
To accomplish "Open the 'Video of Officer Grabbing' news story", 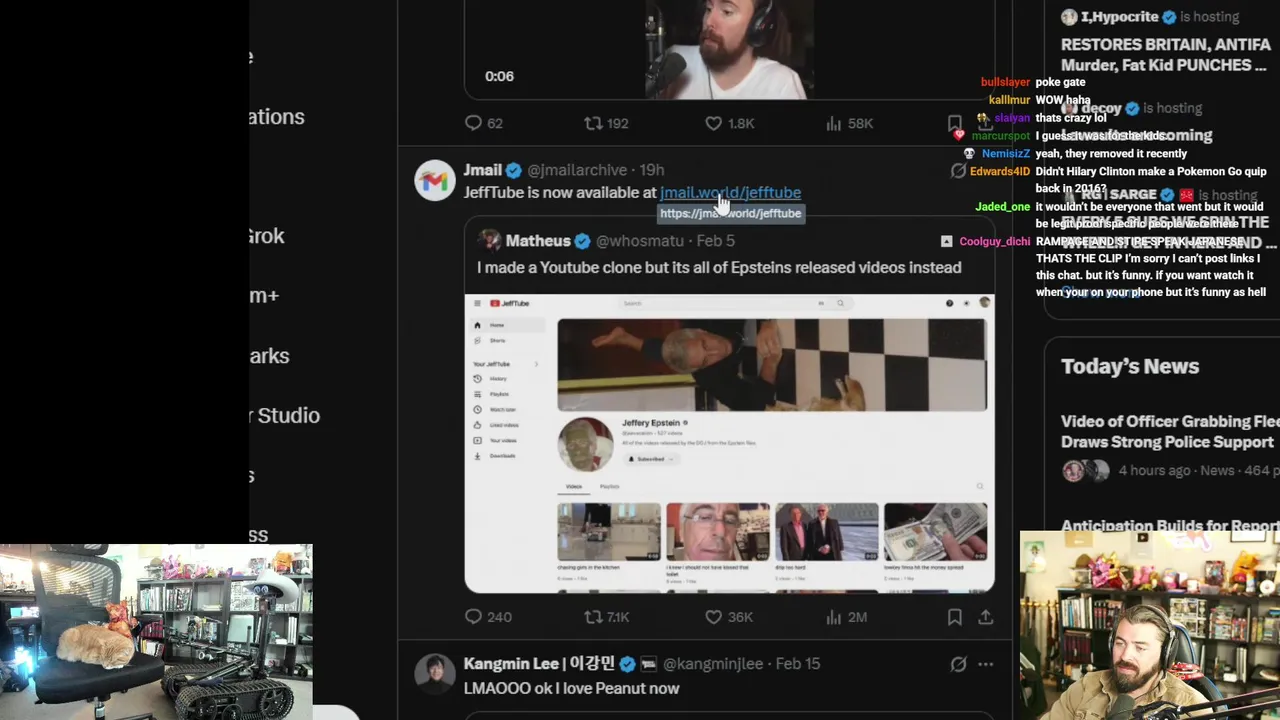I will point(1169,432).
